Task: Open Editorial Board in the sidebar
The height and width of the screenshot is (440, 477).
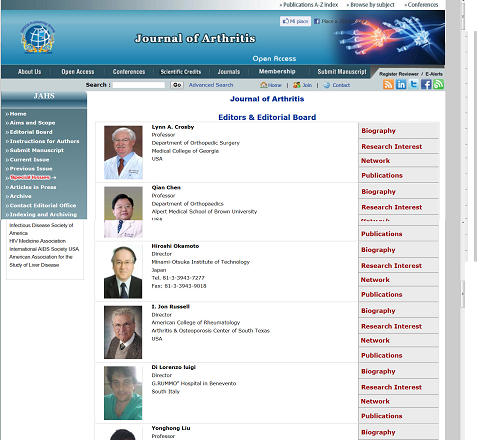Action: pos(31,132)
